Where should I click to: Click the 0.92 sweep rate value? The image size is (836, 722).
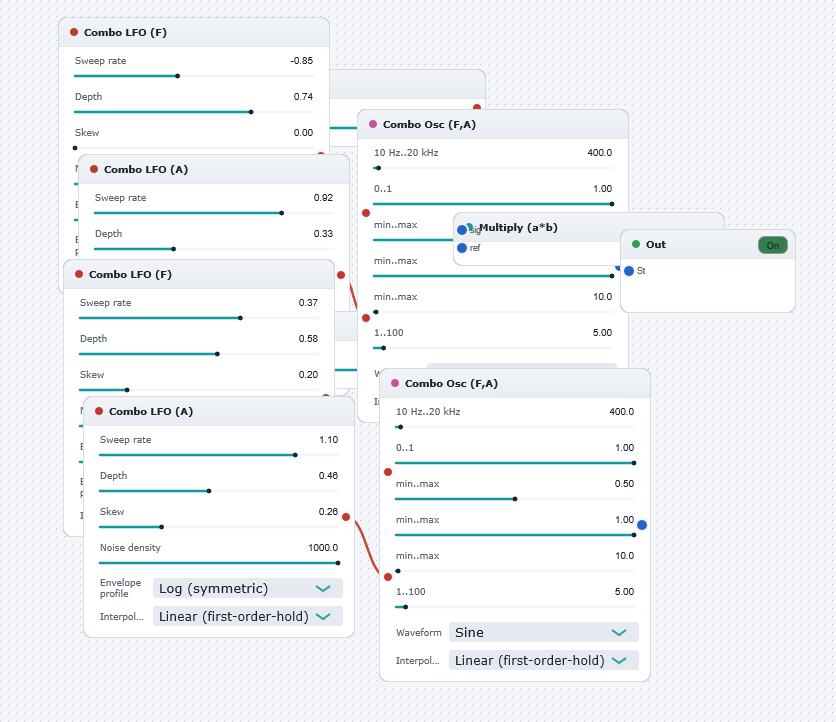pyautogui.click(x=323, y=198)
